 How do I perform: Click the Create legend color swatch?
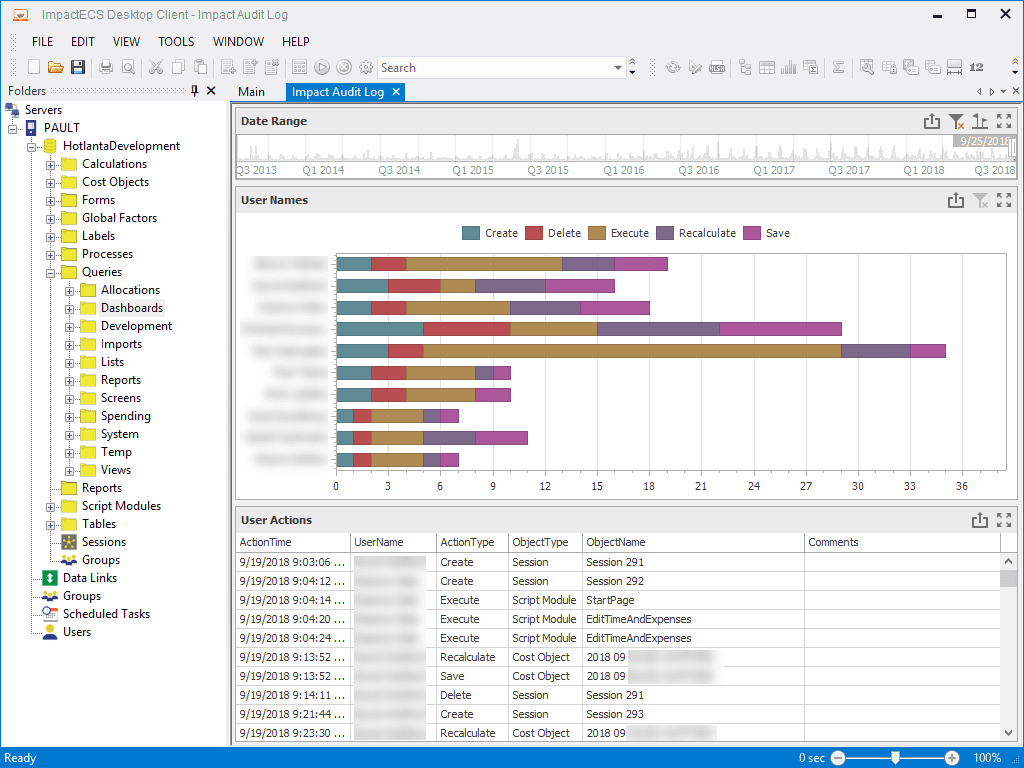pyautogui.click(x=471, y=233)
